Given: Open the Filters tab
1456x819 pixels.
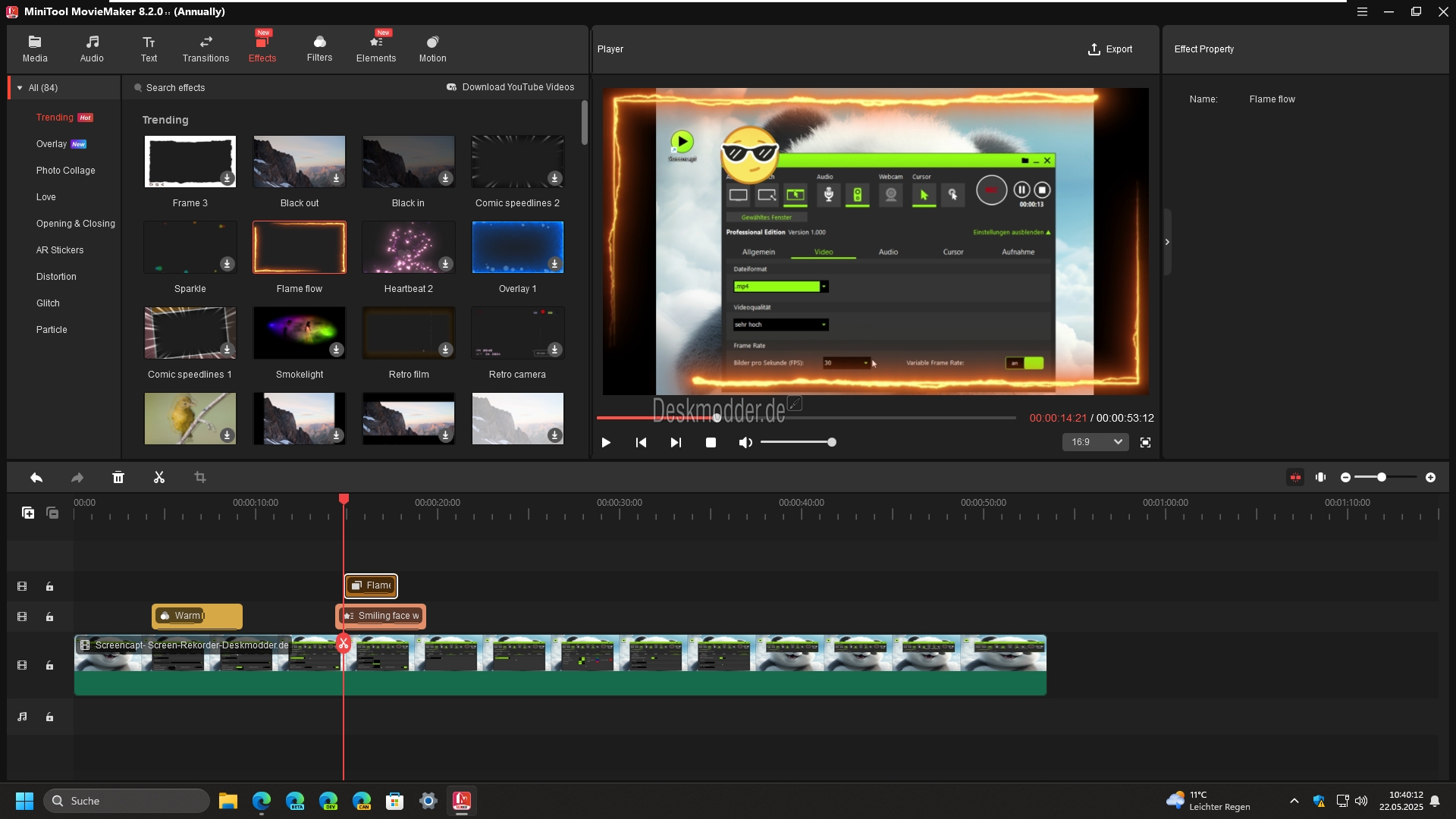Looking at the screenshot, I should point(319,49).
